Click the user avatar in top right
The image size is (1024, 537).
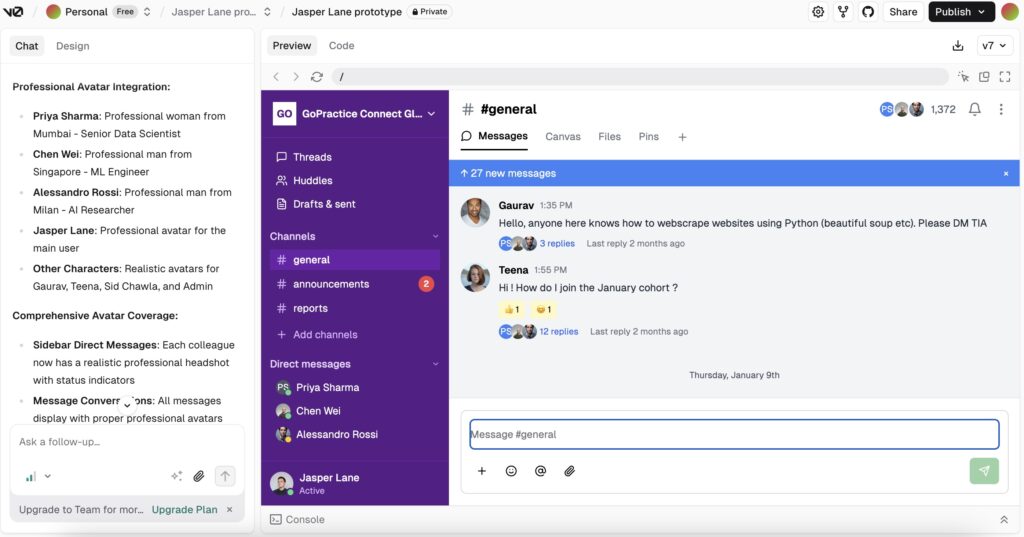tap(1010, 12)
